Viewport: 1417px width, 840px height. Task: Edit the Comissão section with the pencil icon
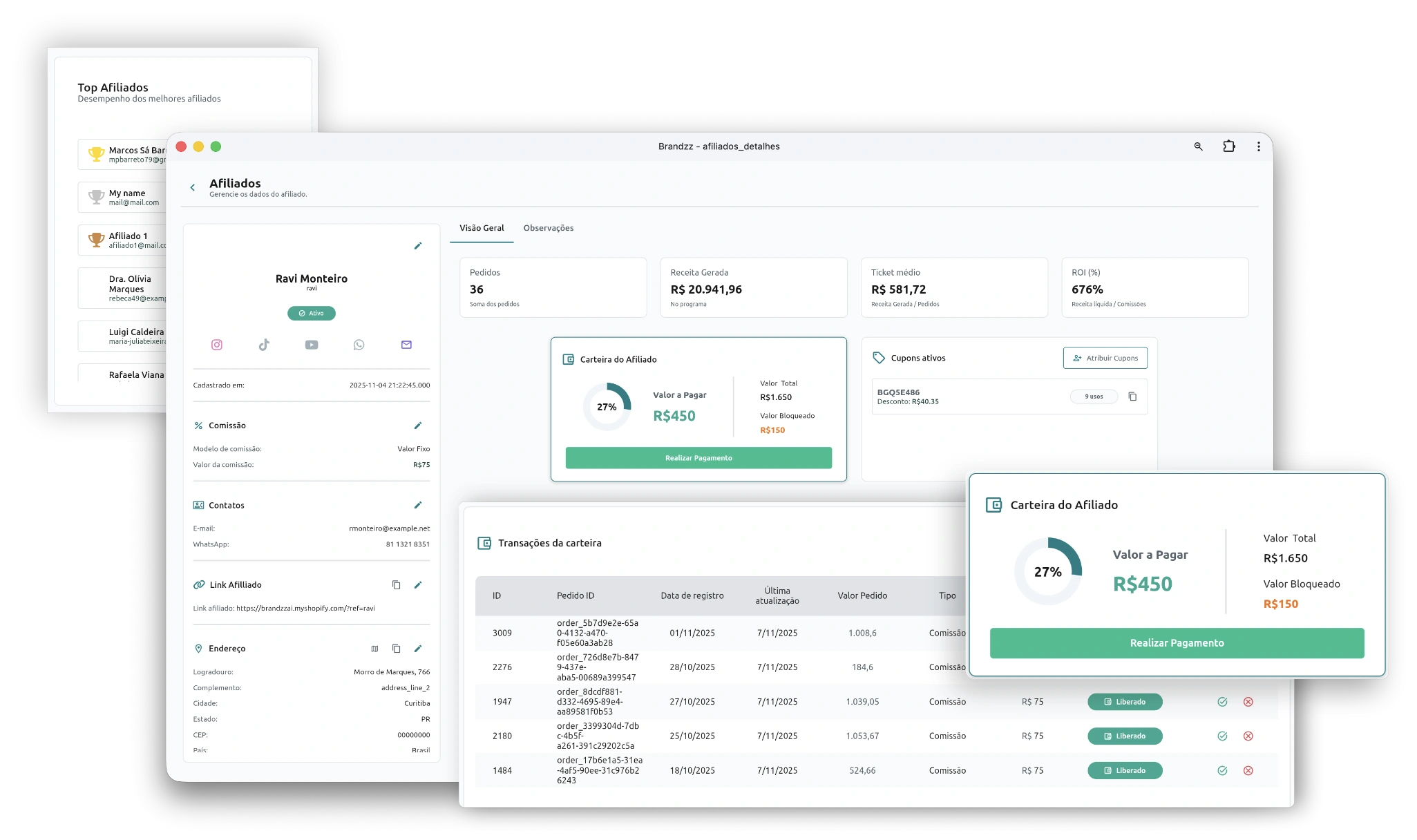[x=418, y=426]
